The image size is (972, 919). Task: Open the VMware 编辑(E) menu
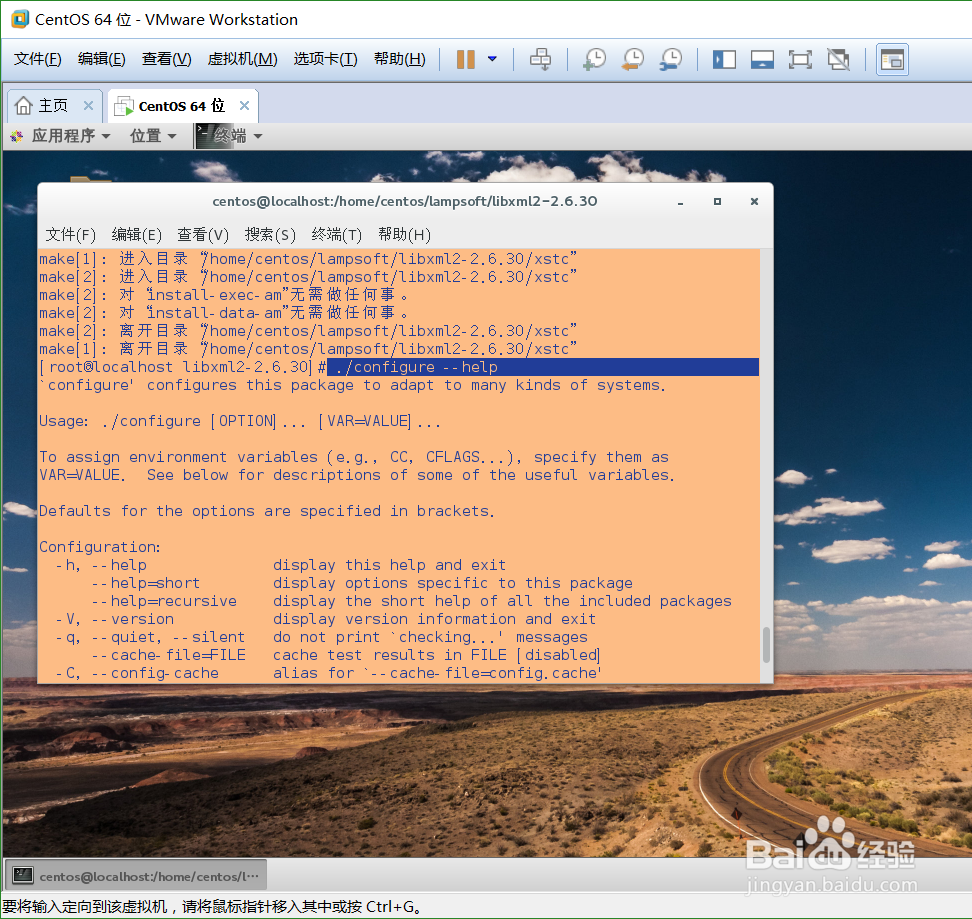pyautogui.click(x=102, y=59)
